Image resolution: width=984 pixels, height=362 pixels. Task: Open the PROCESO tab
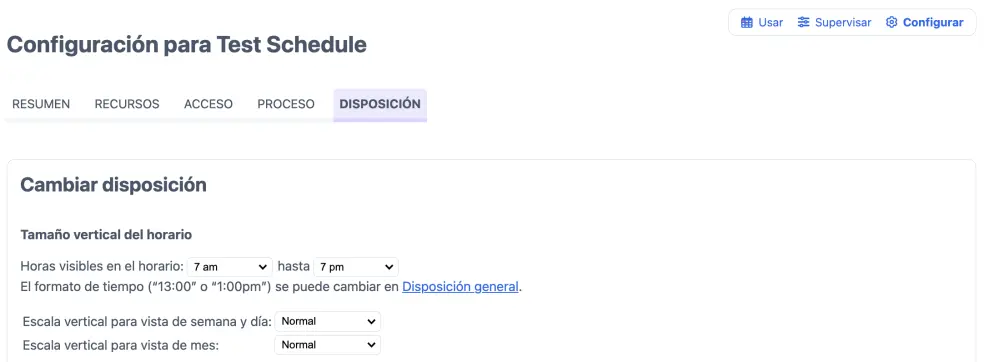tap(286, 104)
